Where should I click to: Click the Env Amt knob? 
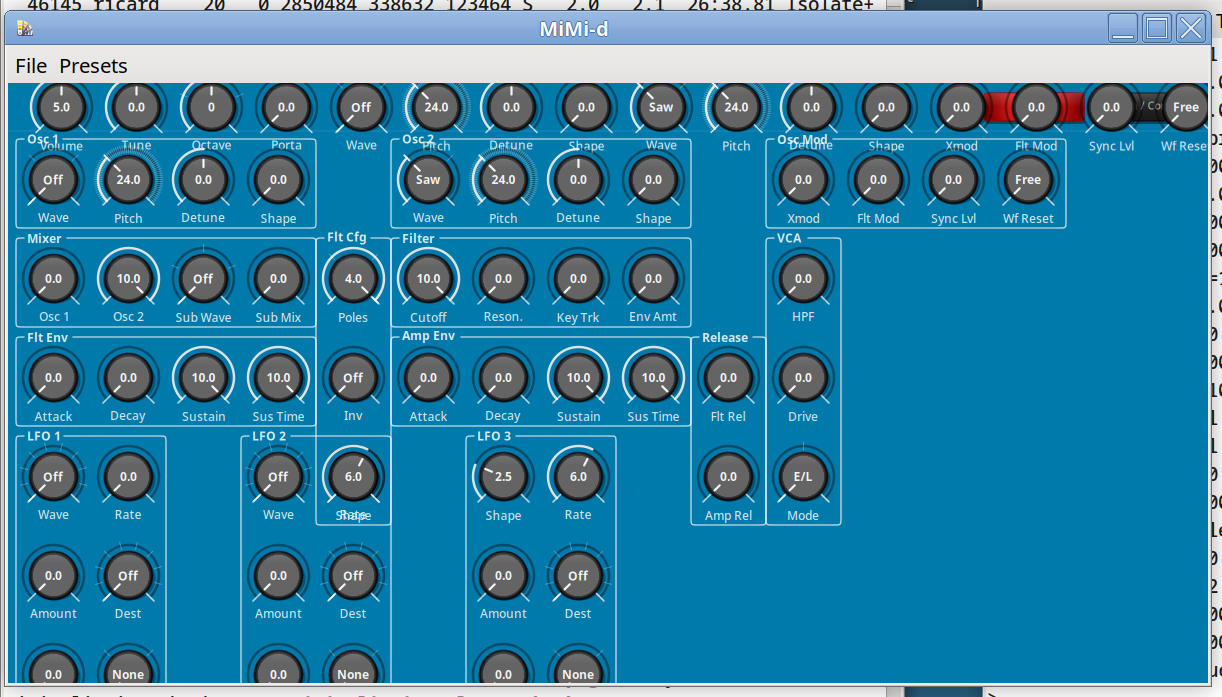pyautogui.click(x=653, y=279)
